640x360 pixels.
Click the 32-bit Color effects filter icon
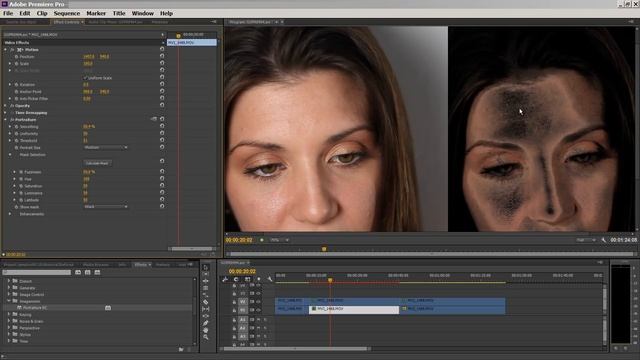pyautogui.click(x=87, y=272)
